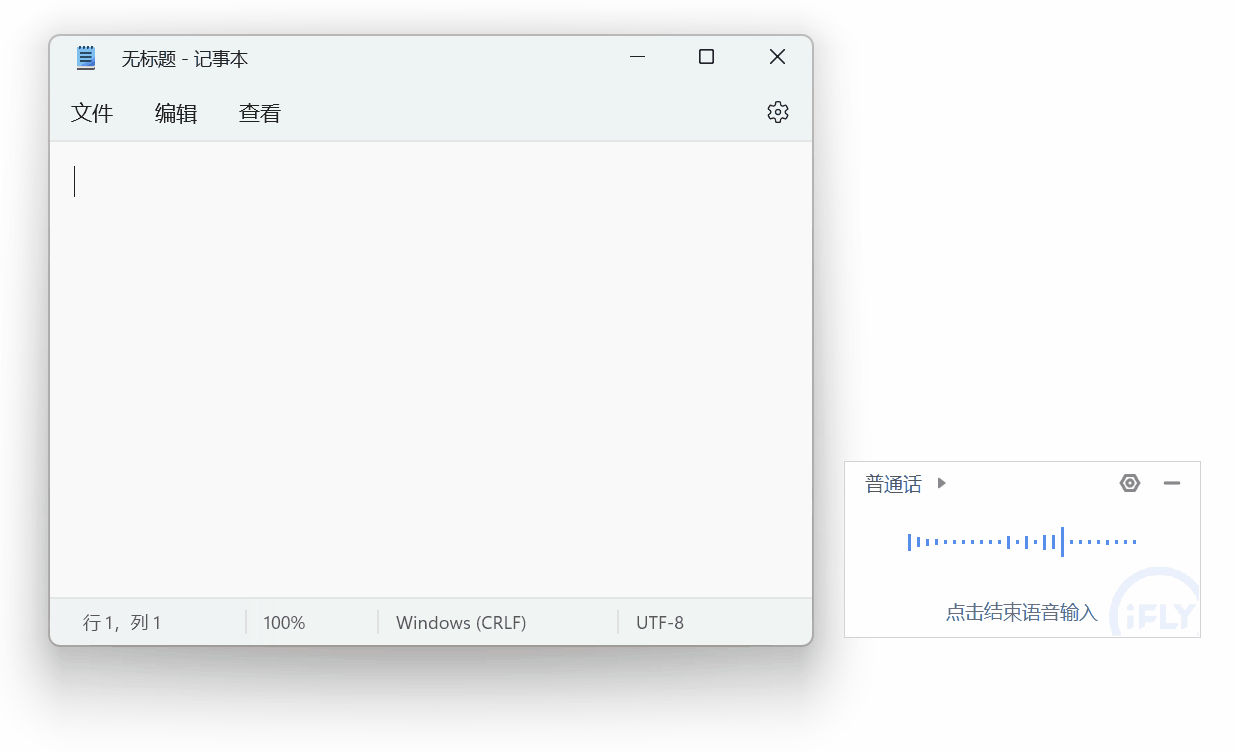Click the 无标题 - 记事本 title text
Image resolution: width=1234 pixels, height=752 pixels.
point(184,59)
